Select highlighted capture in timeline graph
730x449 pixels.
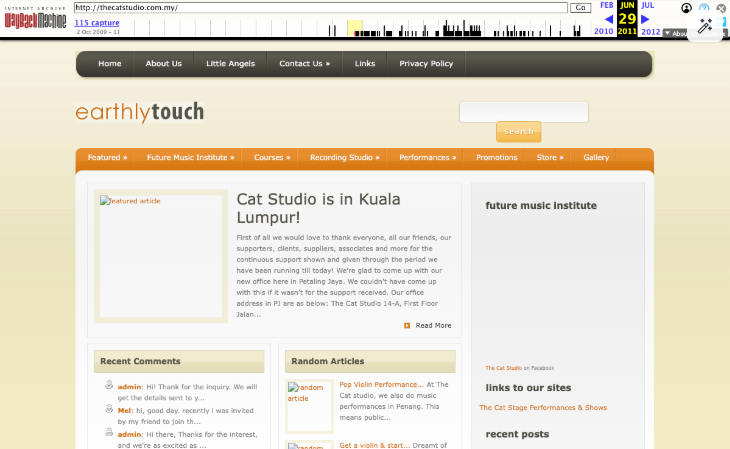click(x=355, y=28)
